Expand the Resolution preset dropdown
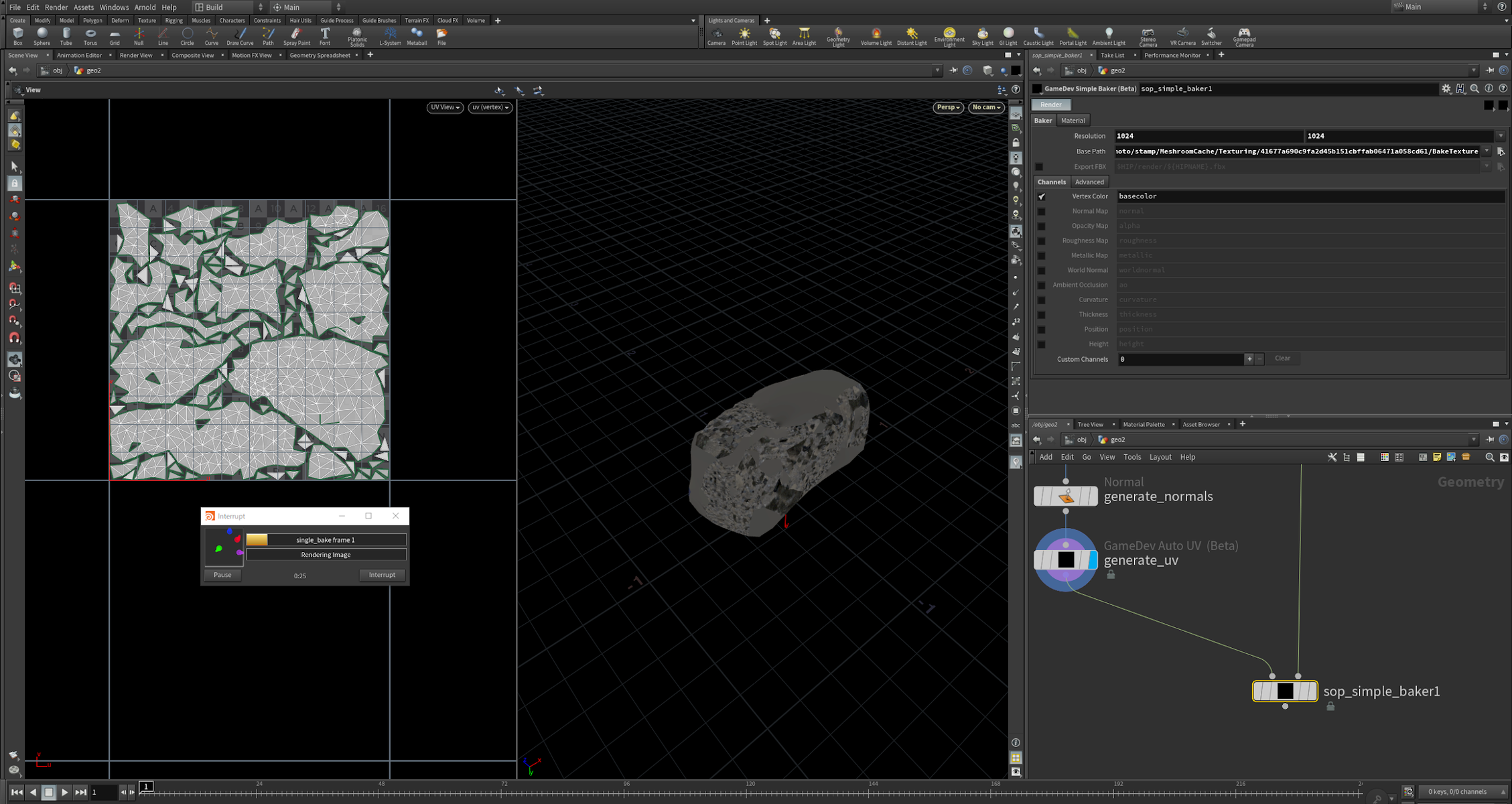This screenshot has width=1512, height=804. (1501, 136)
